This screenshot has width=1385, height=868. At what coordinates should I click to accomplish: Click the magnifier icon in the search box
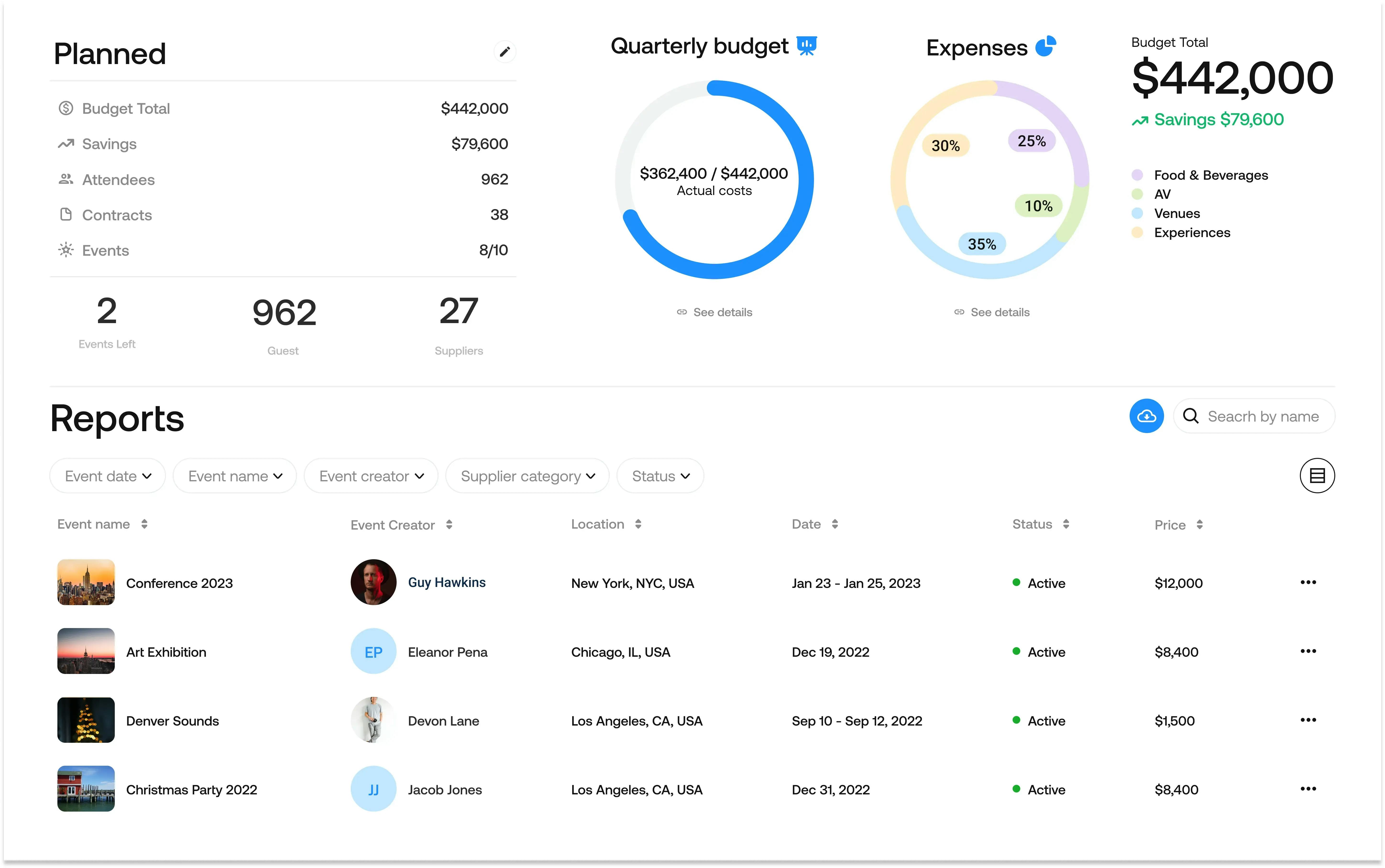click(1191, 416)
